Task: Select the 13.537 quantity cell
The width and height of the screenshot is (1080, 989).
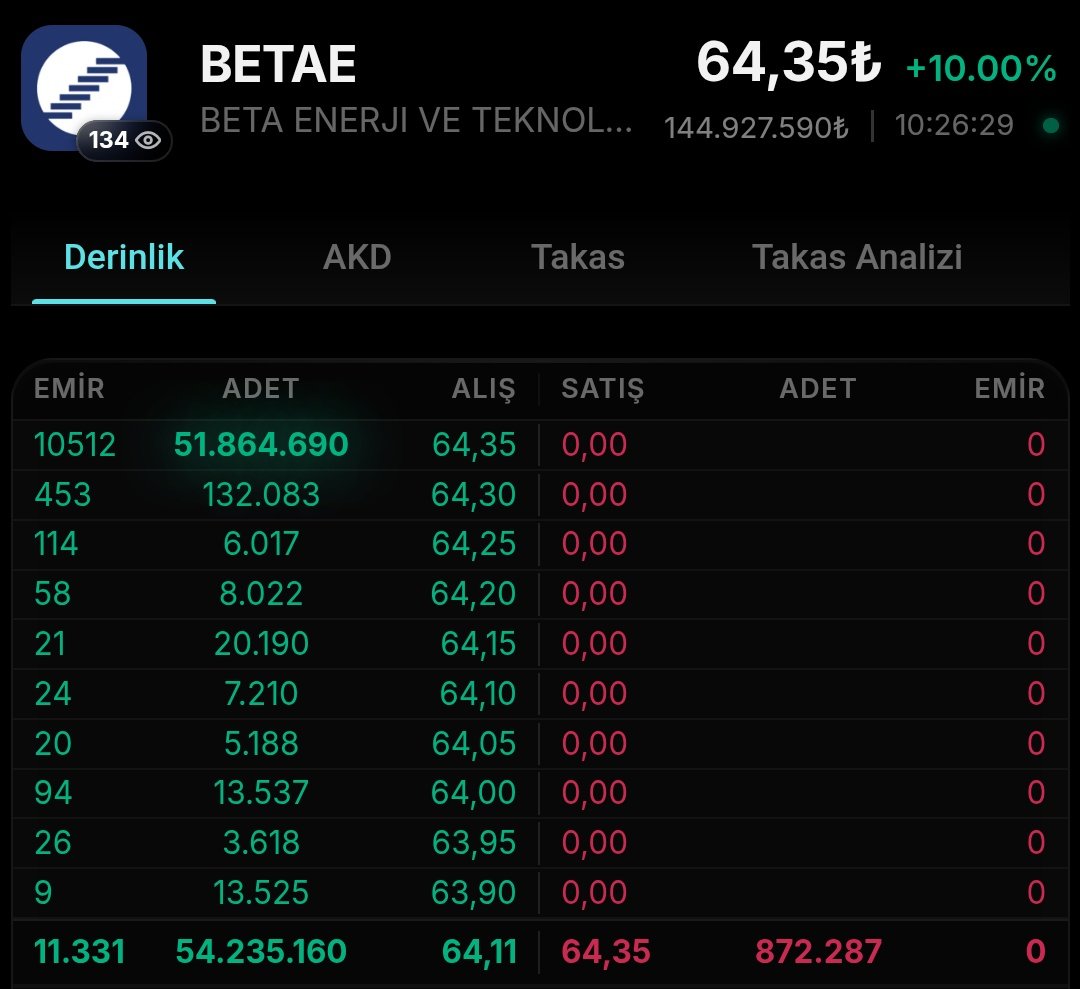Action: [x=261, y=793]
